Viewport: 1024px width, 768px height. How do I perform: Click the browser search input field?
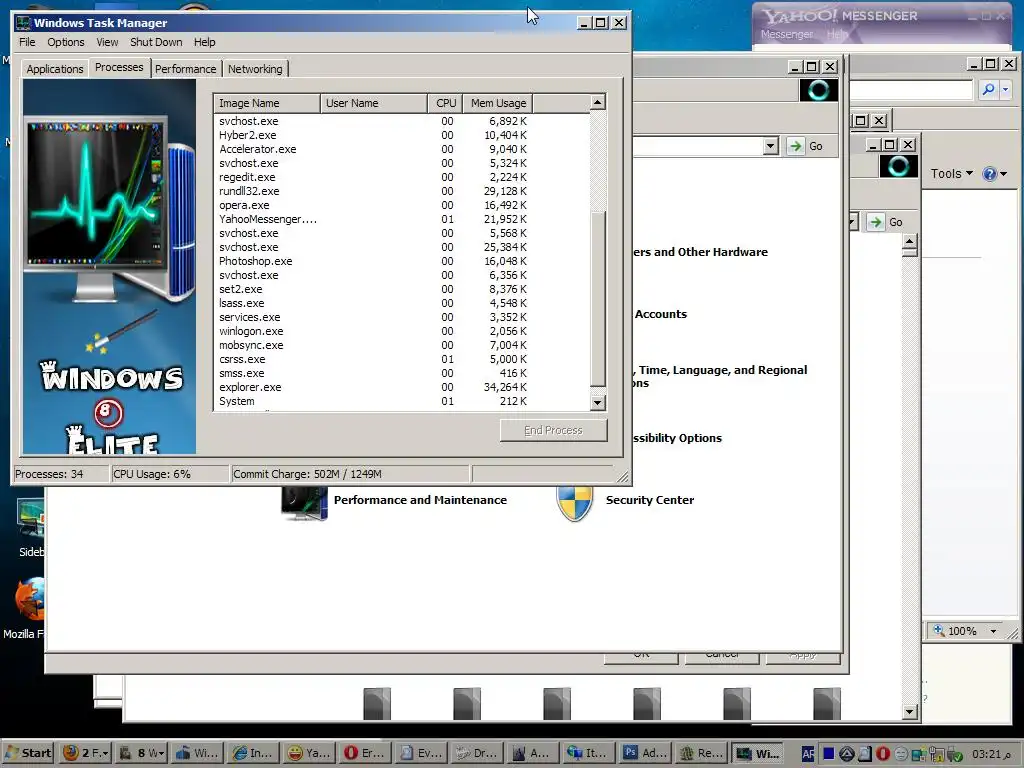912,89
